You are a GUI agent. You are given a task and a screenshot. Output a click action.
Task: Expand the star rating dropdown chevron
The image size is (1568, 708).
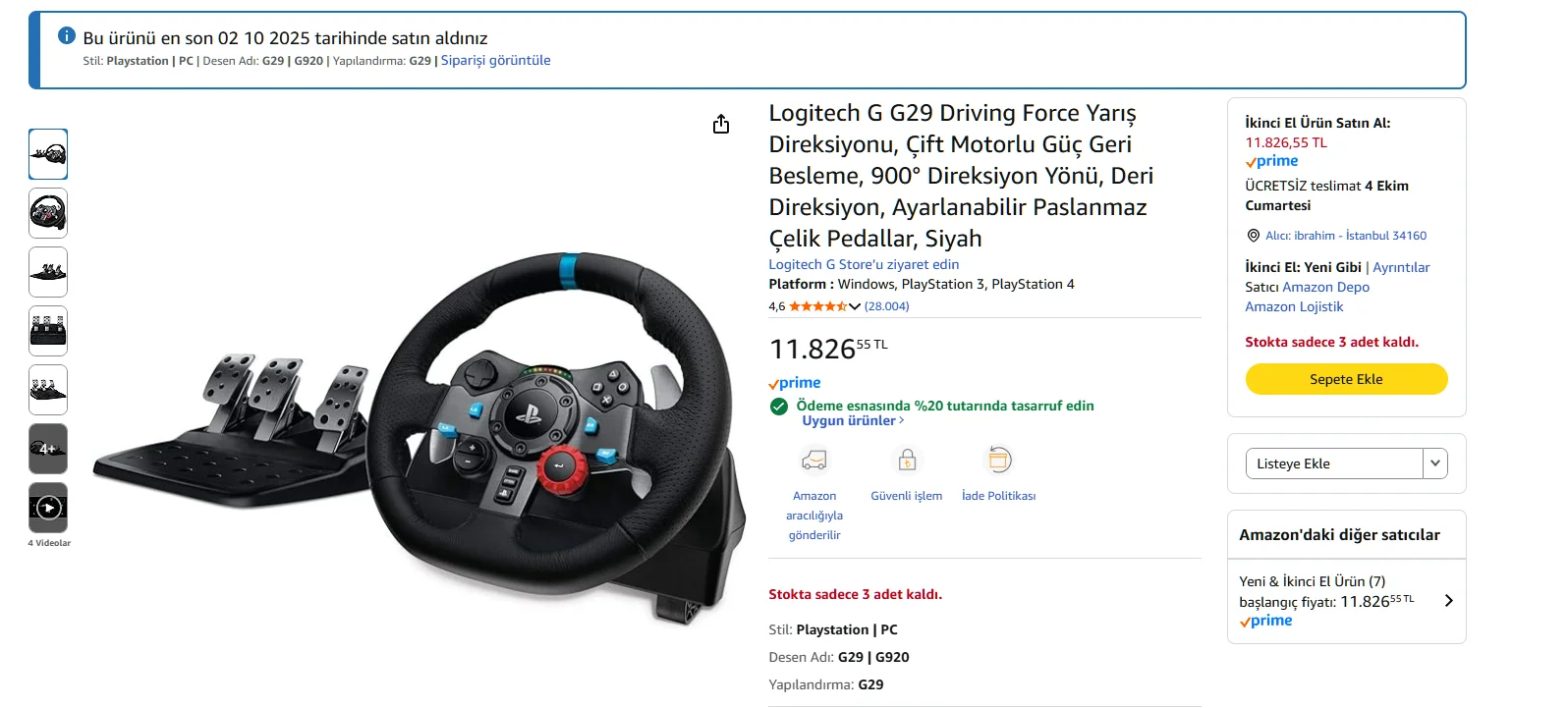[854, 306]
